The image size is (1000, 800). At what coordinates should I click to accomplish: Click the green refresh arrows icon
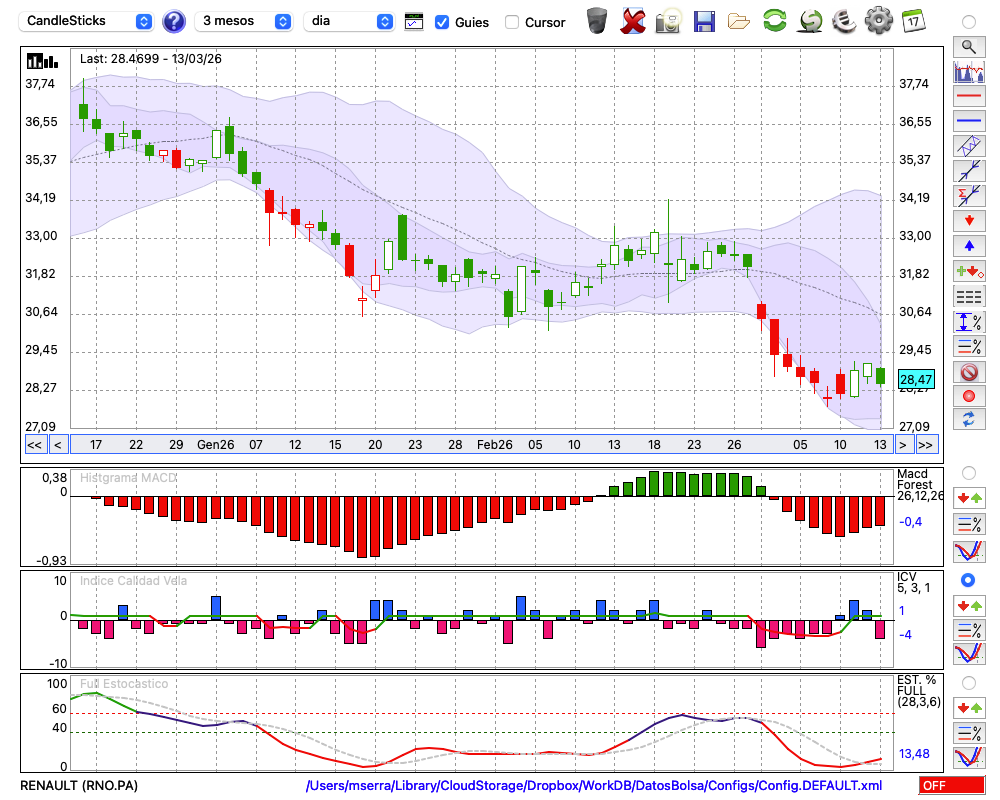pyautogui.click(x=774, y=20)
